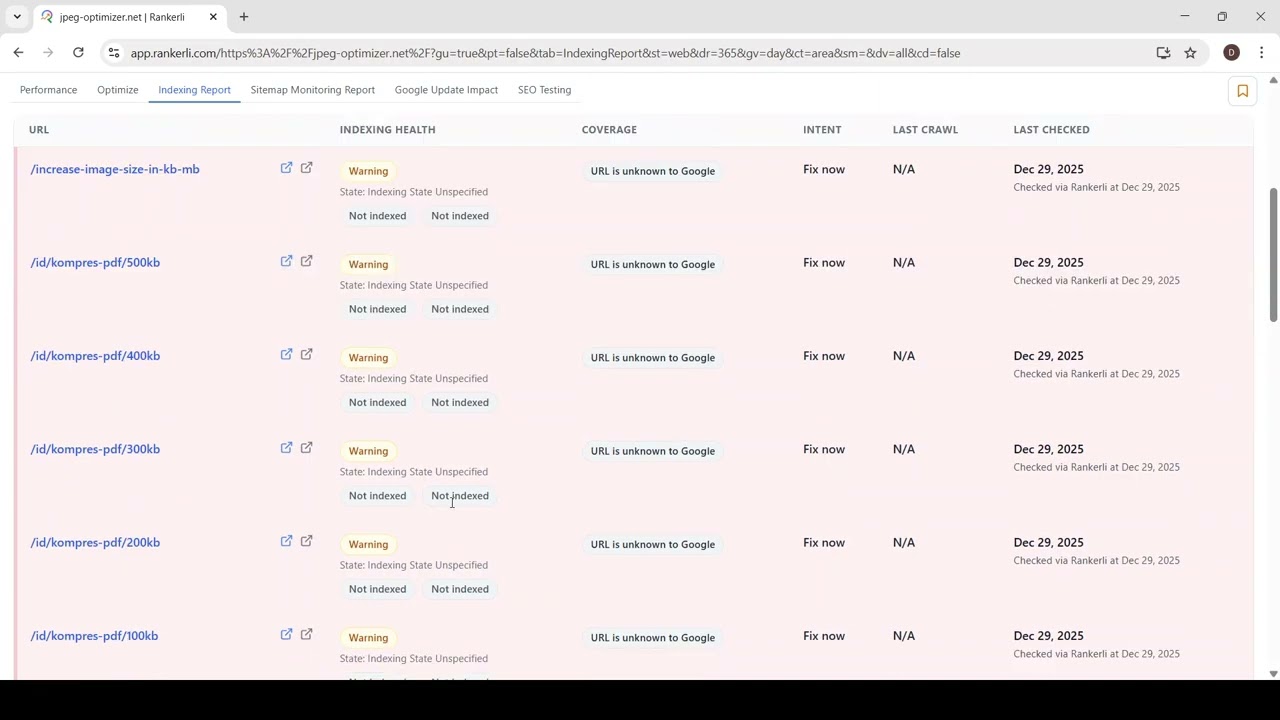Open the /increase-image-size-in-kb-mb URL link

pyautogui.click(x=115, y=169)
